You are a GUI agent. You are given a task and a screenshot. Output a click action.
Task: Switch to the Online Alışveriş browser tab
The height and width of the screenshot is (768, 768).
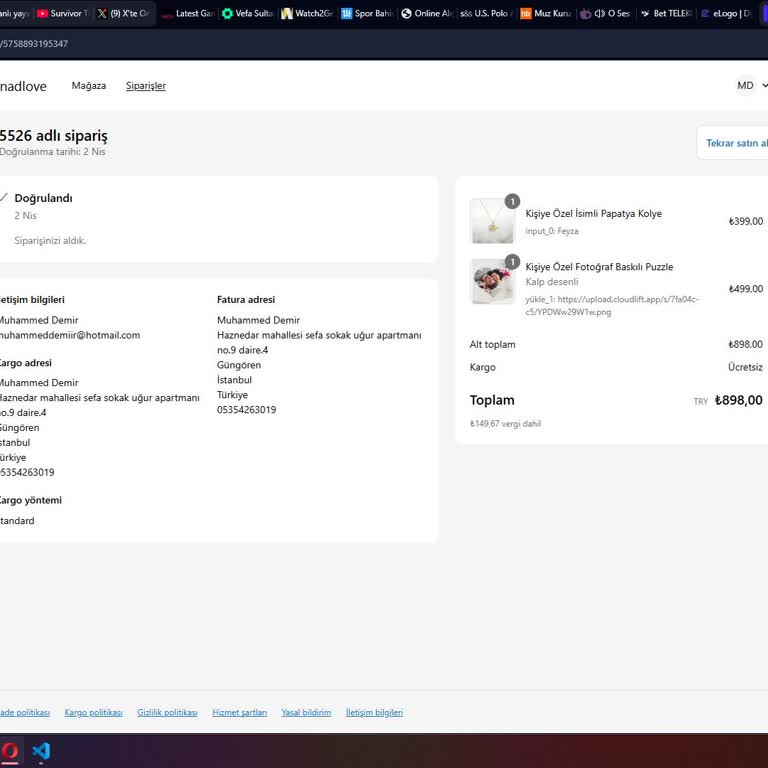point(430,14)
